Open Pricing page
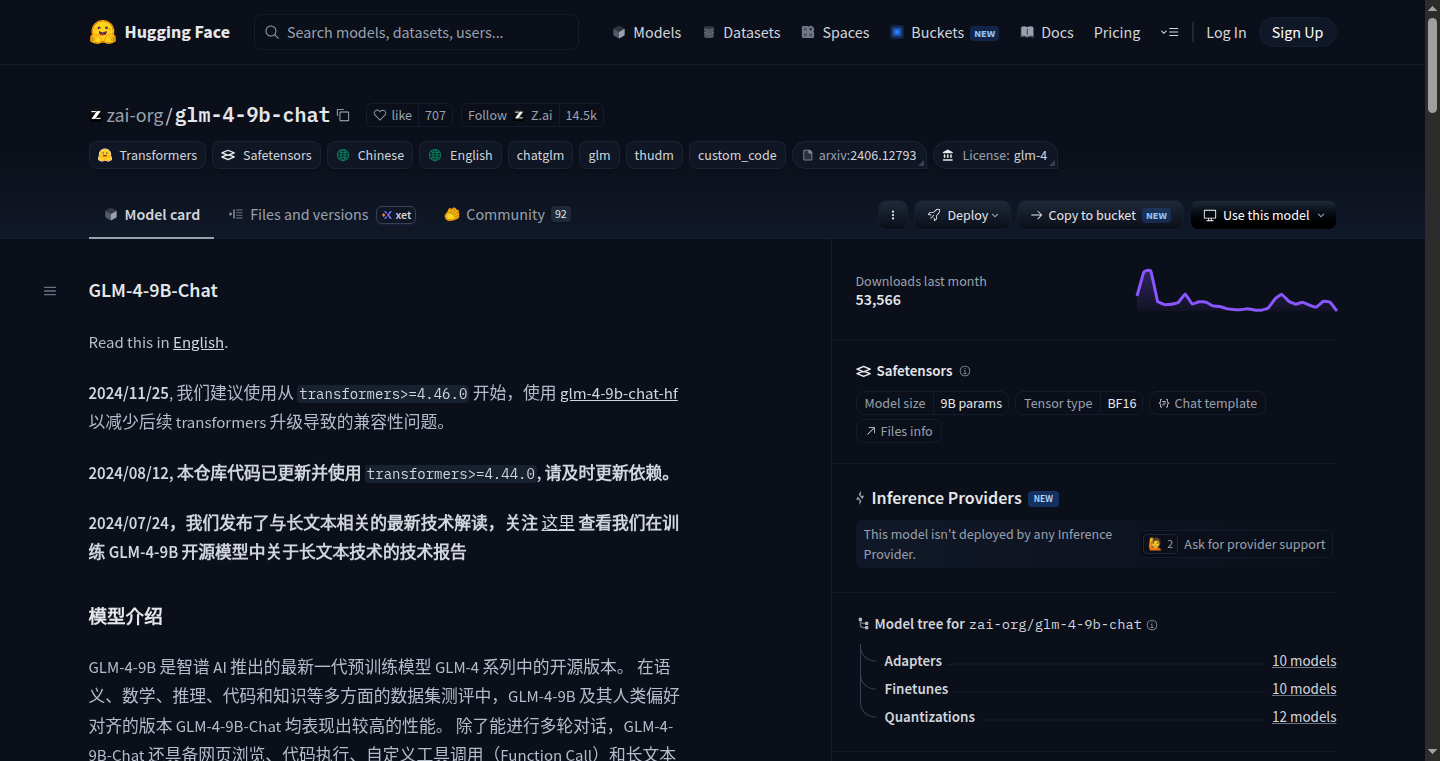Viewport: 1440px width, 761px height. pyautogui.click(x=1117, y=32)
